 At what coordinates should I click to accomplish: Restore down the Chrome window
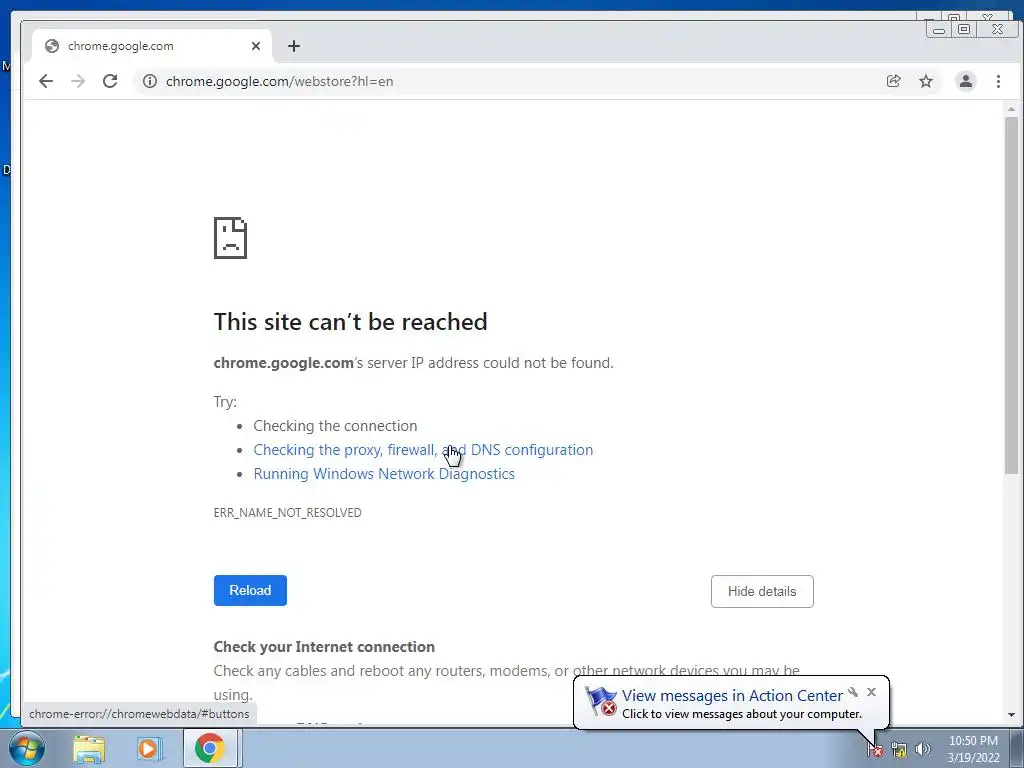click(963, 29)
